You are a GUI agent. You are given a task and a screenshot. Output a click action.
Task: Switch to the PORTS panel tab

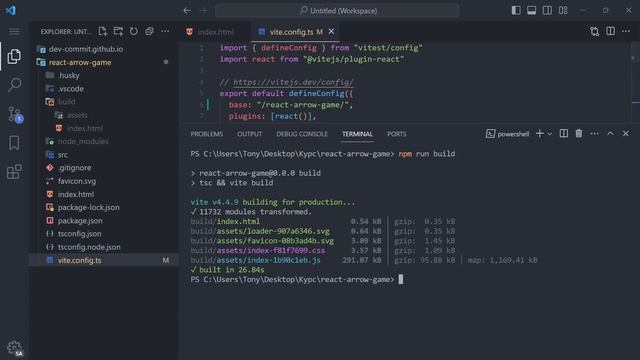pos(397,134)
